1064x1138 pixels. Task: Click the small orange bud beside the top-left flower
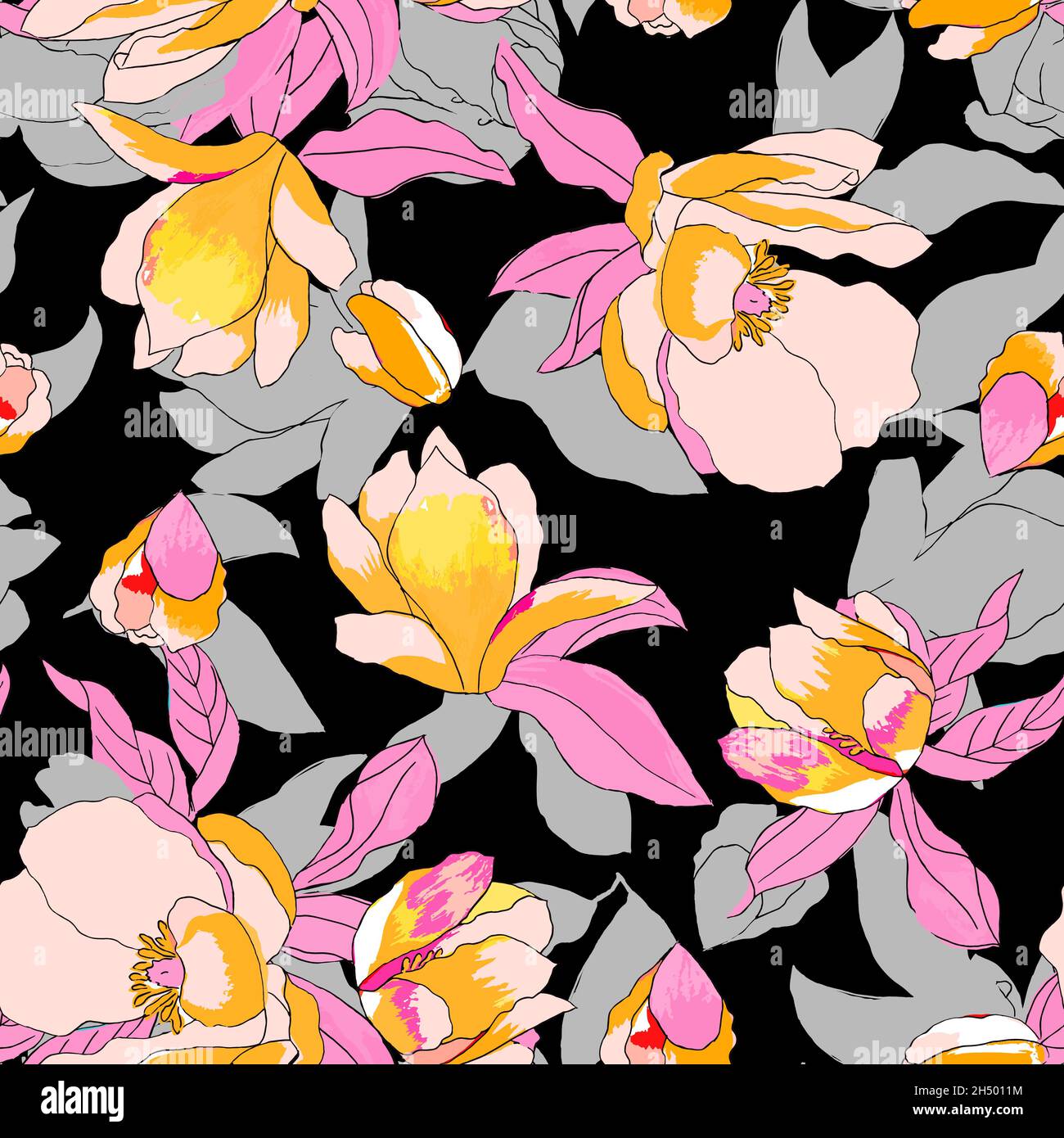coord(401,341)
